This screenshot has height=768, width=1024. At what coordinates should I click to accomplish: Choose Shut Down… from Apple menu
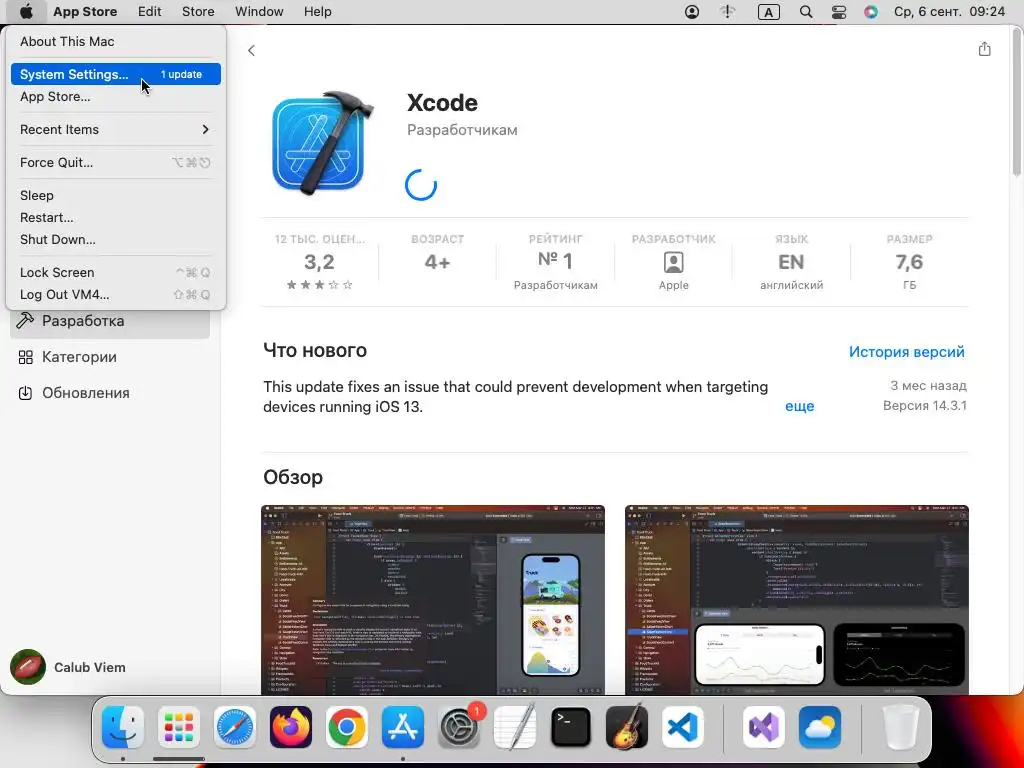(x=116, y=239)
